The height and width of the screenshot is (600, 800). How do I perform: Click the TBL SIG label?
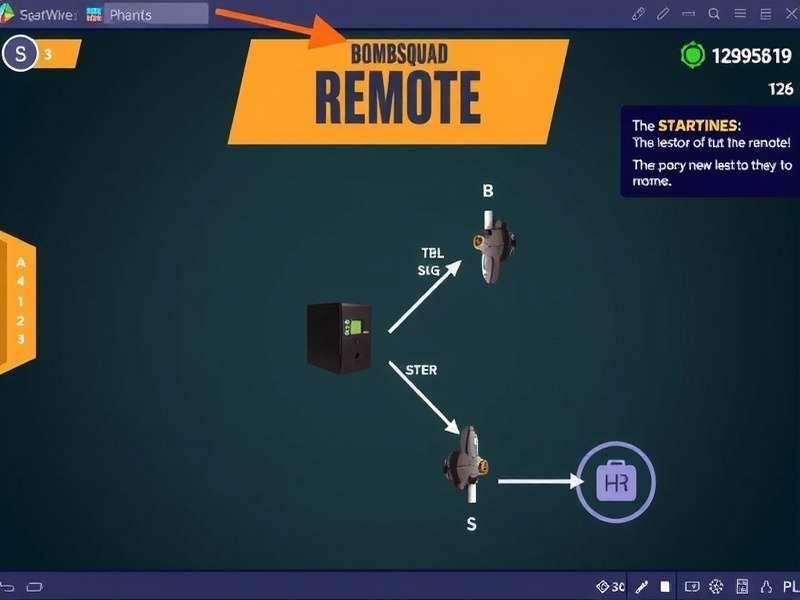[x=431, y=262]
